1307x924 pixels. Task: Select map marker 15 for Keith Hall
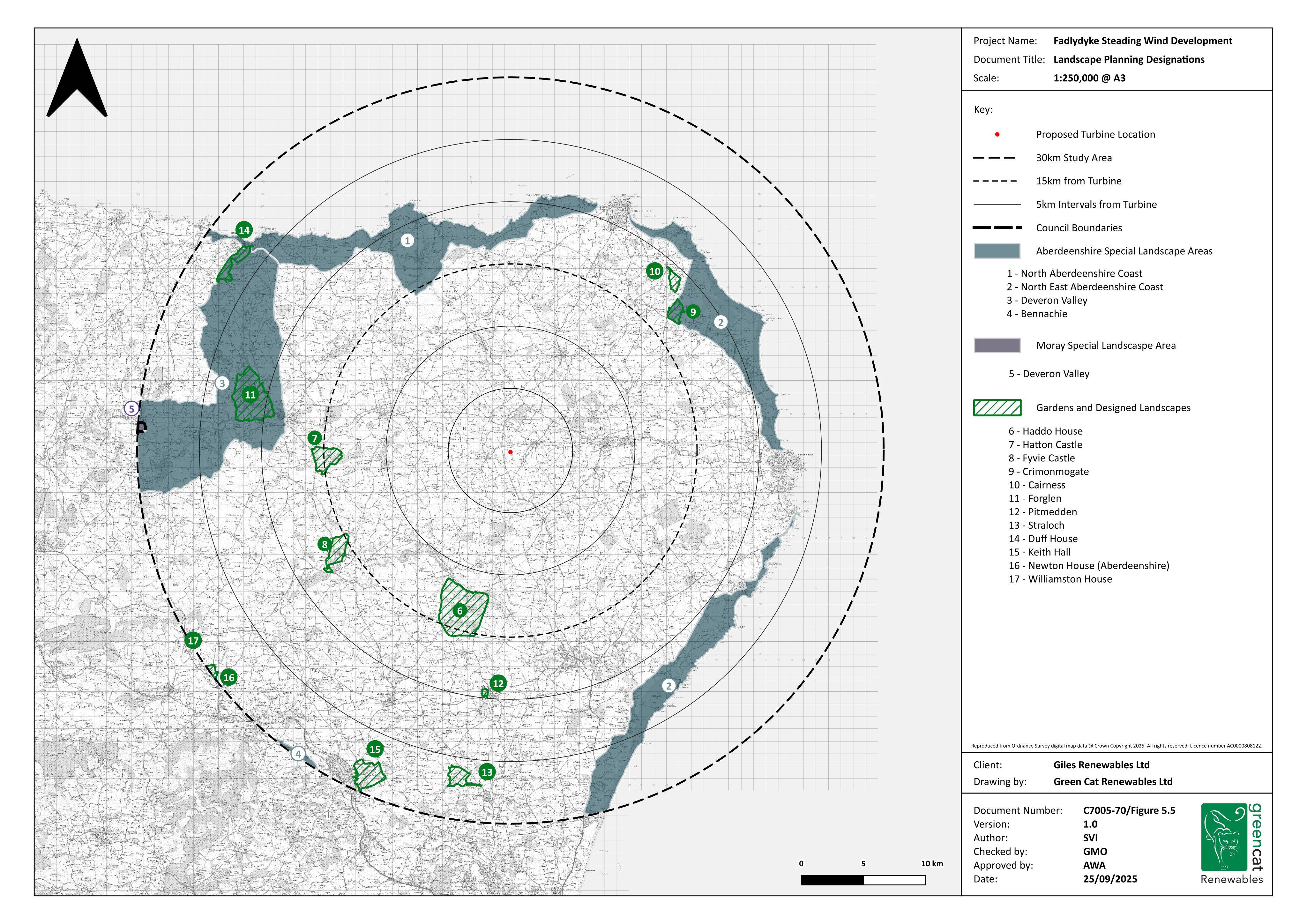375,749
